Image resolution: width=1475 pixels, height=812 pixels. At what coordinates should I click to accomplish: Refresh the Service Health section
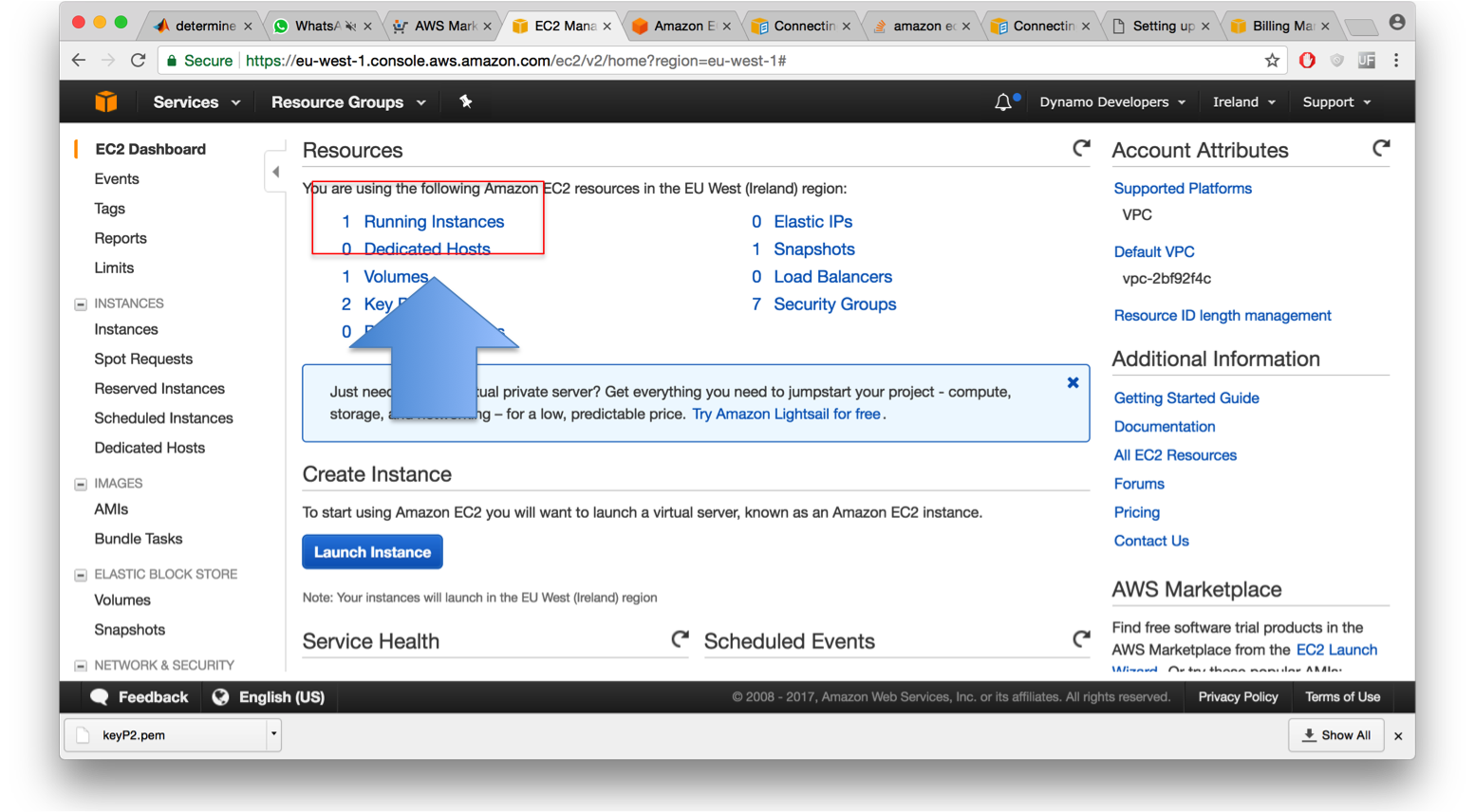click(680, 639)
